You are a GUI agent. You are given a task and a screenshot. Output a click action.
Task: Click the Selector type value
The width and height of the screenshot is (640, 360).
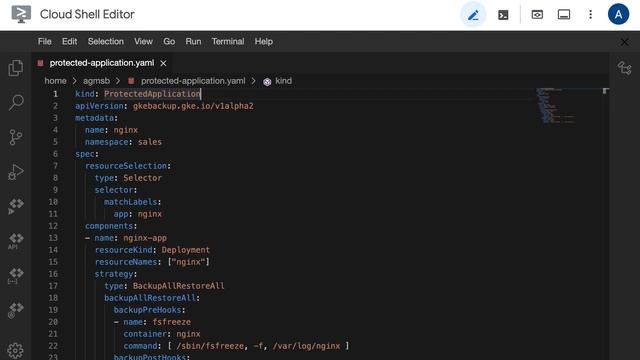(x=142, y=178)
